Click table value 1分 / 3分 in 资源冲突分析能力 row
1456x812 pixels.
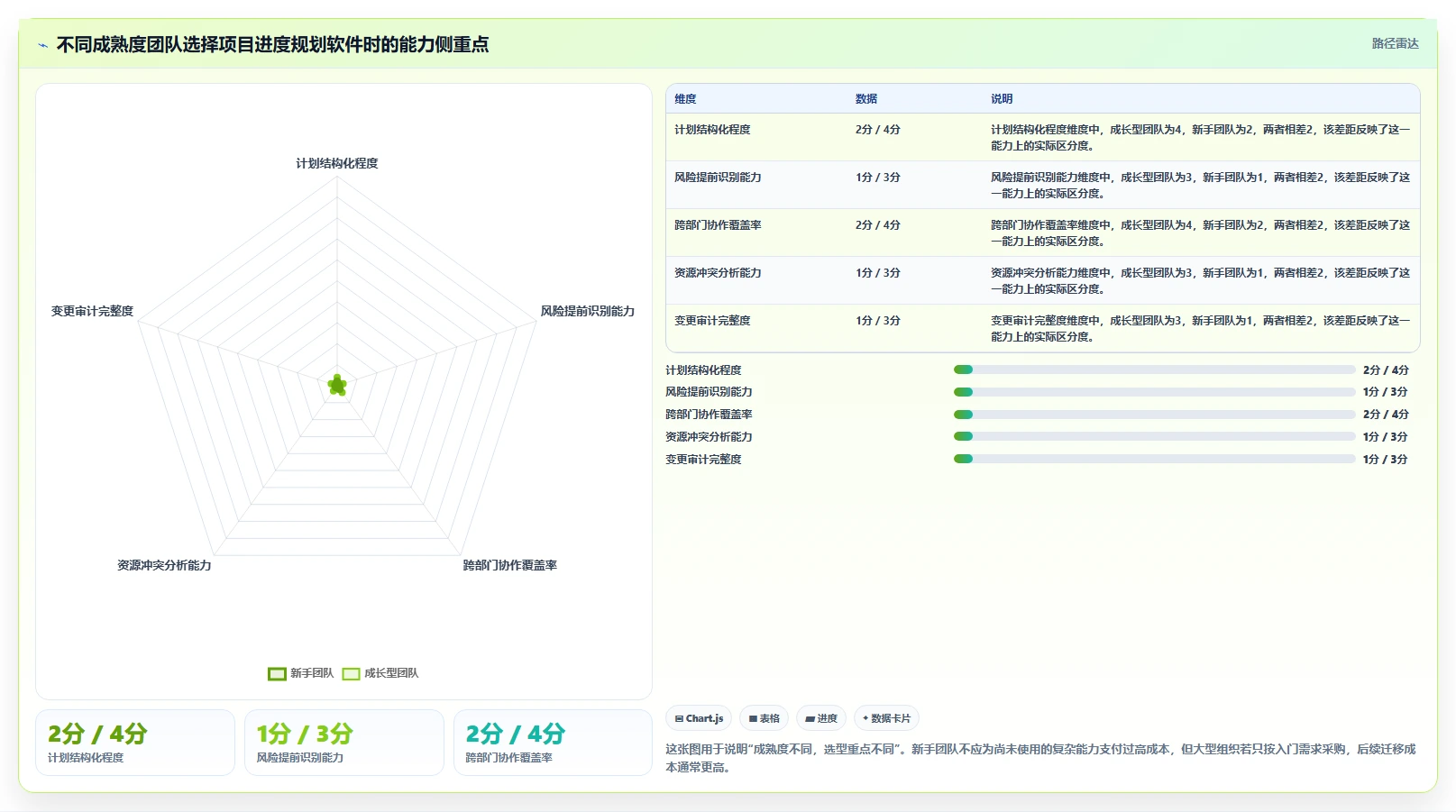[878, 273]
